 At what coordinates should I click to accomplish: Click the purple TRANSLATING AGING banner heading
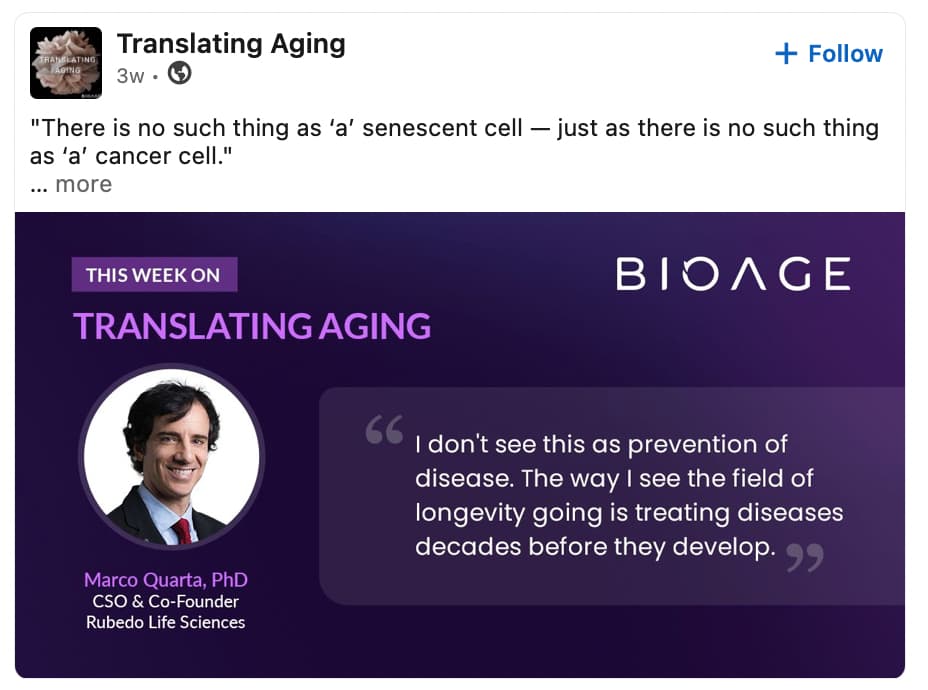252,326
